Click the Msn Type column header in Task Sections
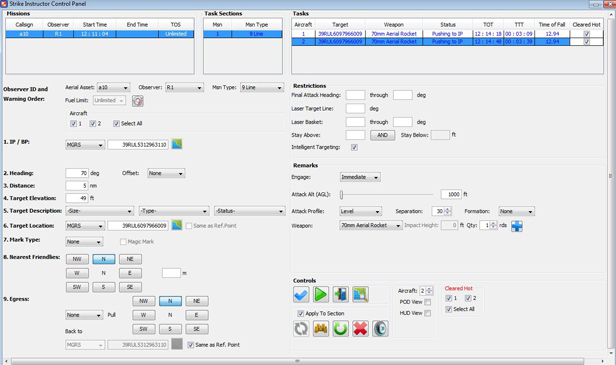Viewport: 616px width, 365px height. 257,24
